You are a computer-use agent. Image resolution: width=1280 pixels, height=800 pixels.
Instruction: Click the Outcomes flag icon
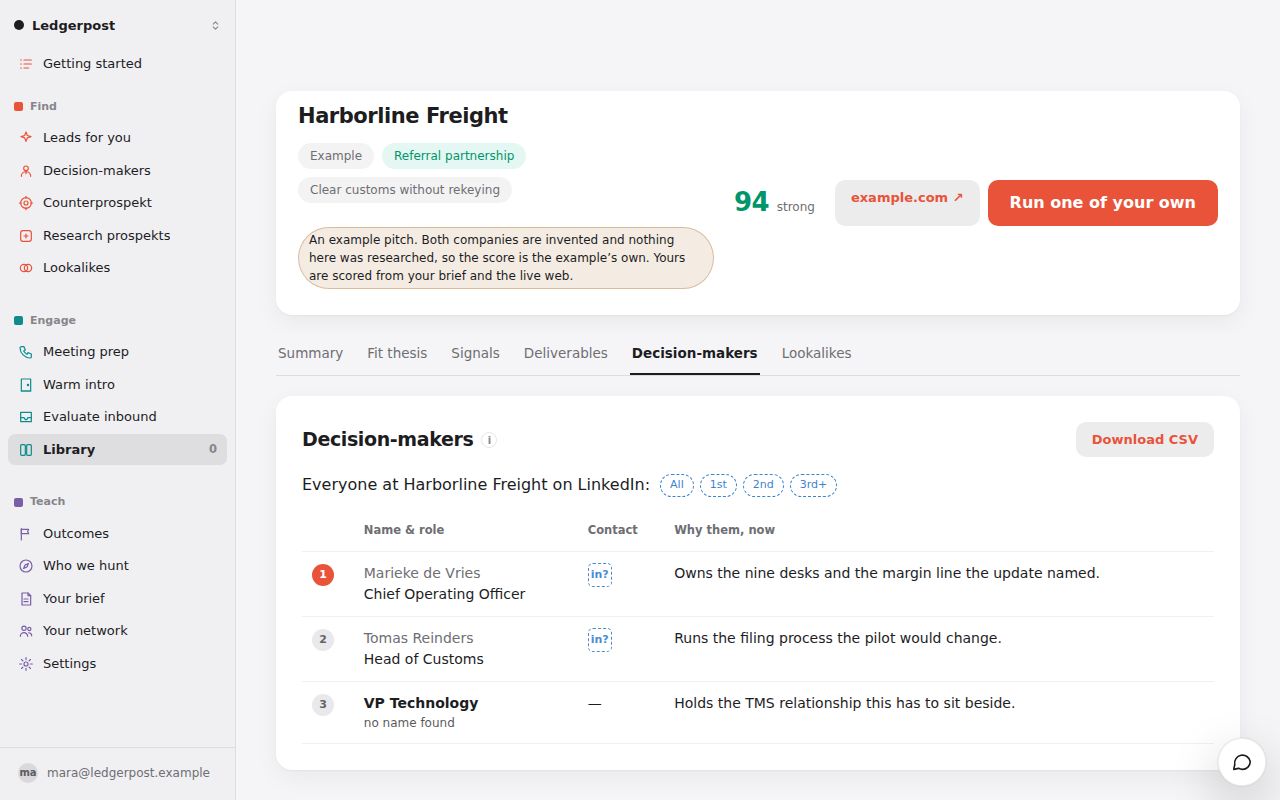26,534
